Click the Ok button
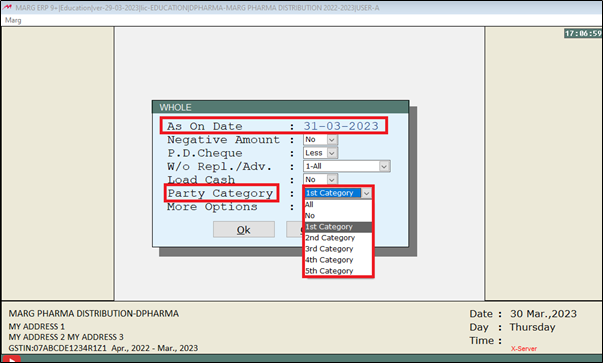The width and height of the screenshot is (603, 363). (244, 230)
